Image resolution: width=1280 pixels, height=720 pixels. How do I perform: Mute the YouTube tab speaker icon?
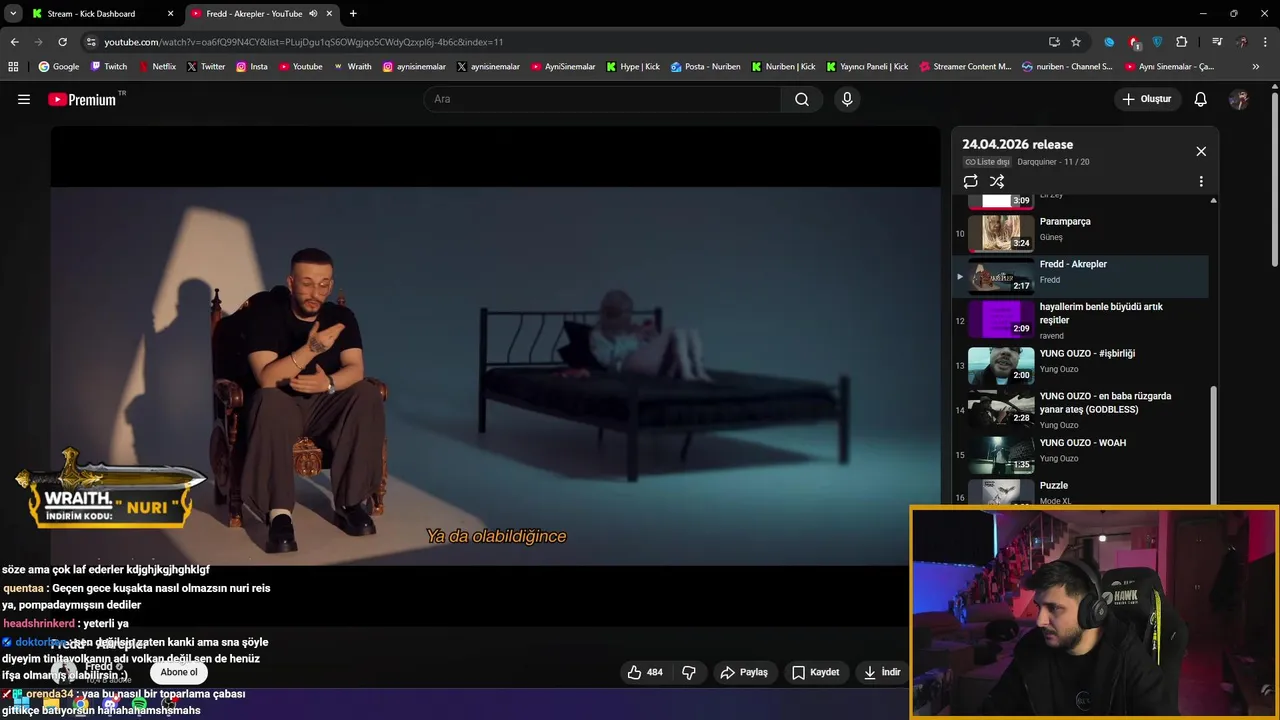click(313, 14)
